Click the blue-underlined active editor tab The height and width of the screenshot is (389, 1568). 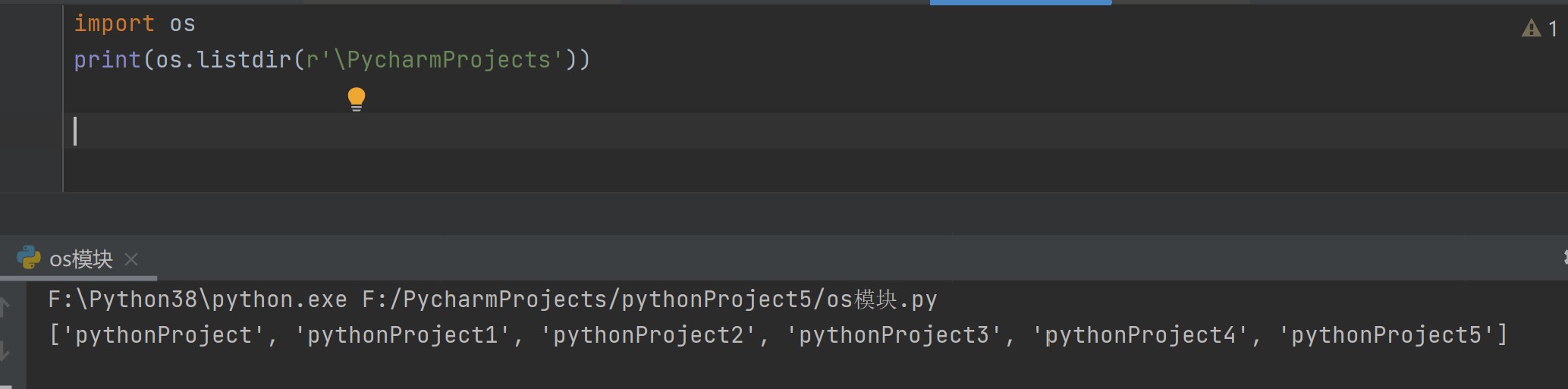click(1020, 2)
